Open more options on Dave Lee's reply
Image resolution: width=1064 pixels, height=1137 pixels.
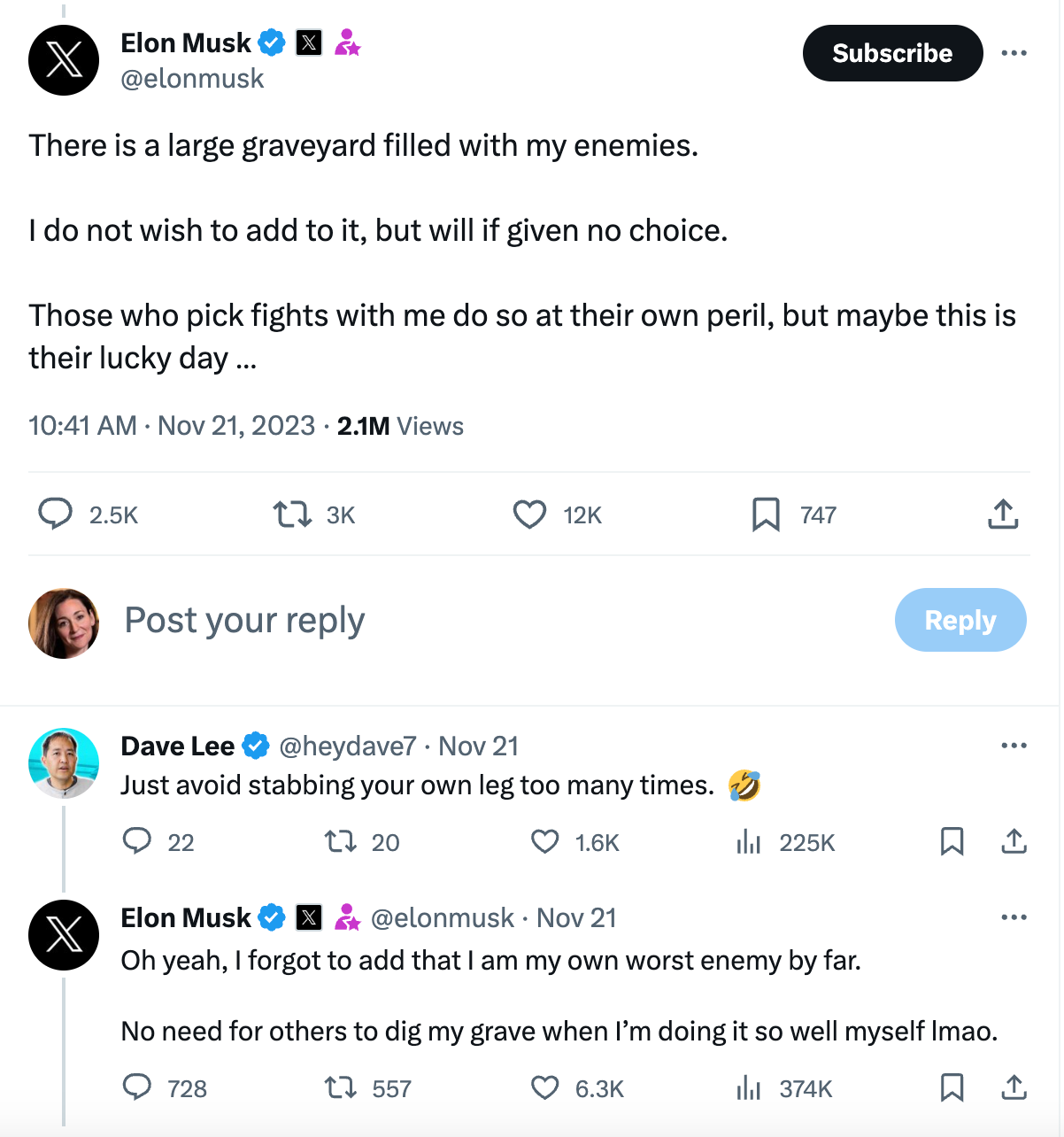click(1014, 746)
